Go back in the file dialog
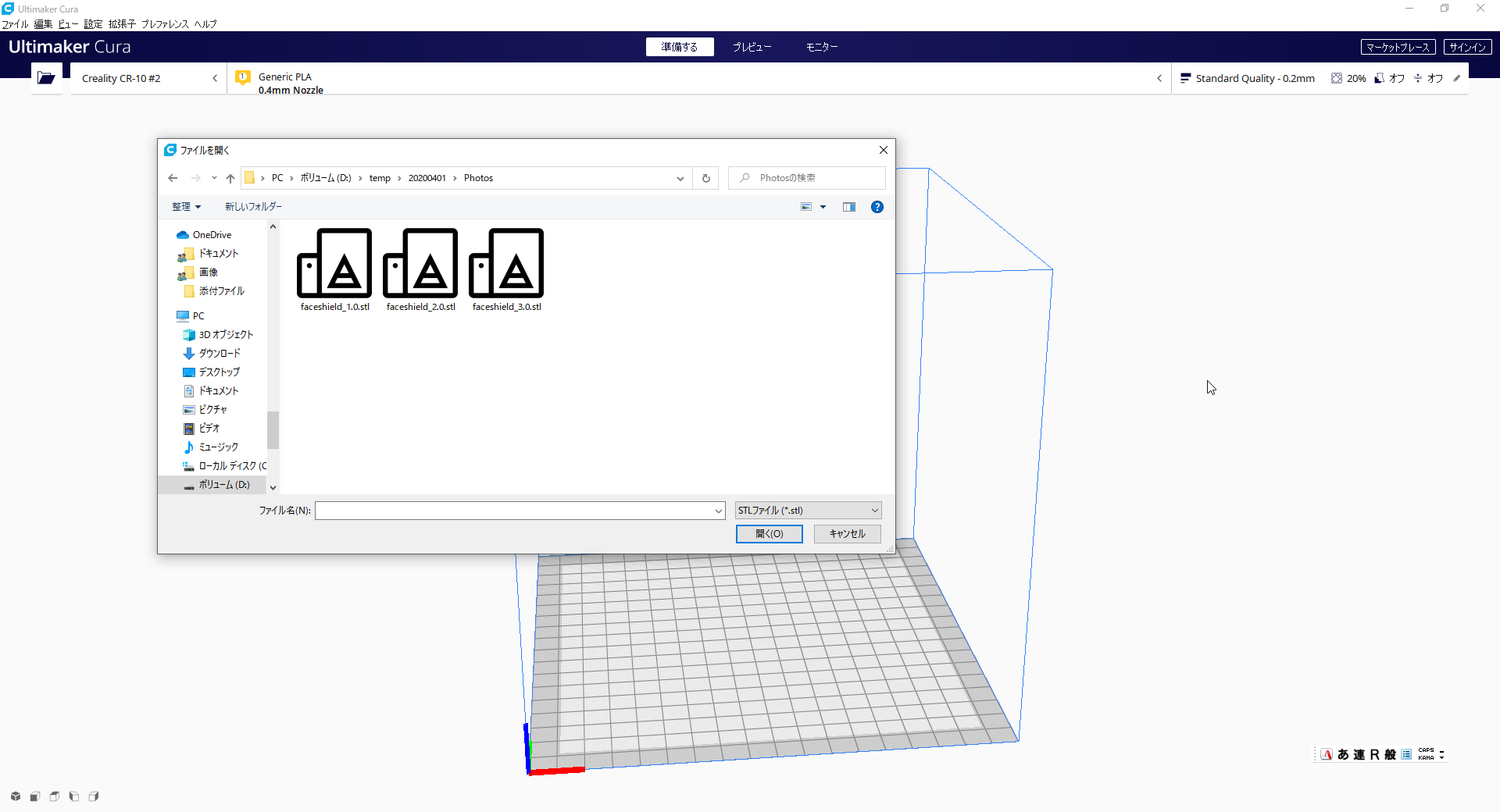The height and width of the screenshot is (812, 1500). (173, 178)
